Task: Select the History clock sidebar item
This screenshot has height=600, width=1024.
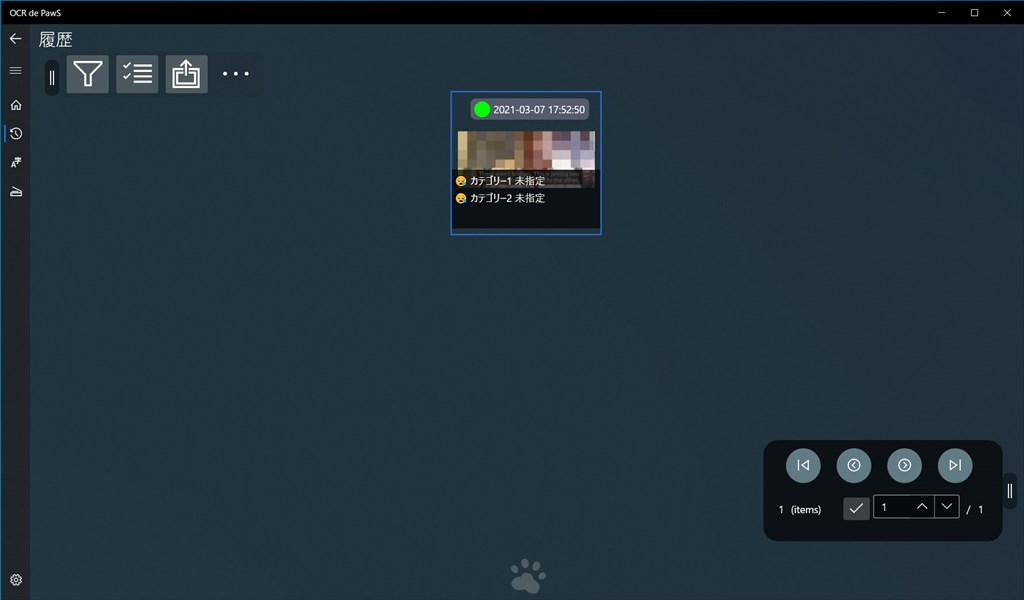Action: point(15,134)
